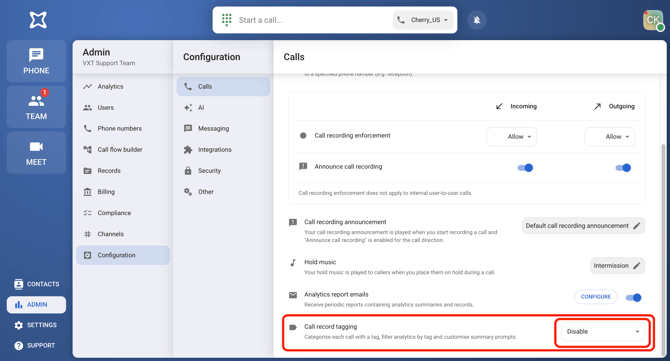Image resolution: width=670 pixels, height=361 pixels.
Task: Click the Call record tagging label icon
Action: click(x=293, y=327)
